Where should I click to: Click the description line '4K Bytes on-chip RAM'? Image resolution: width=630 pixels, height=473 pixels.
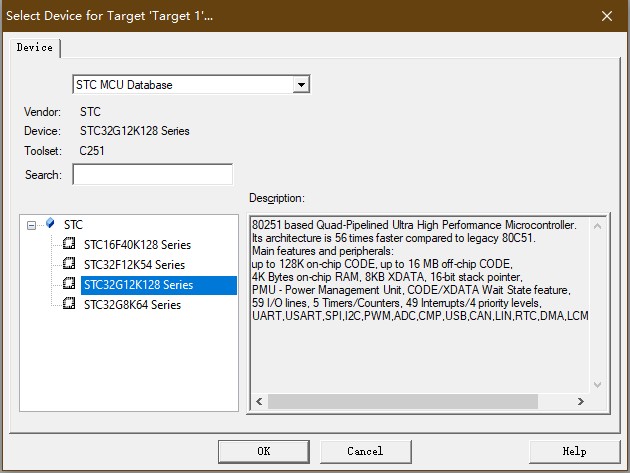tap(387, 277)
